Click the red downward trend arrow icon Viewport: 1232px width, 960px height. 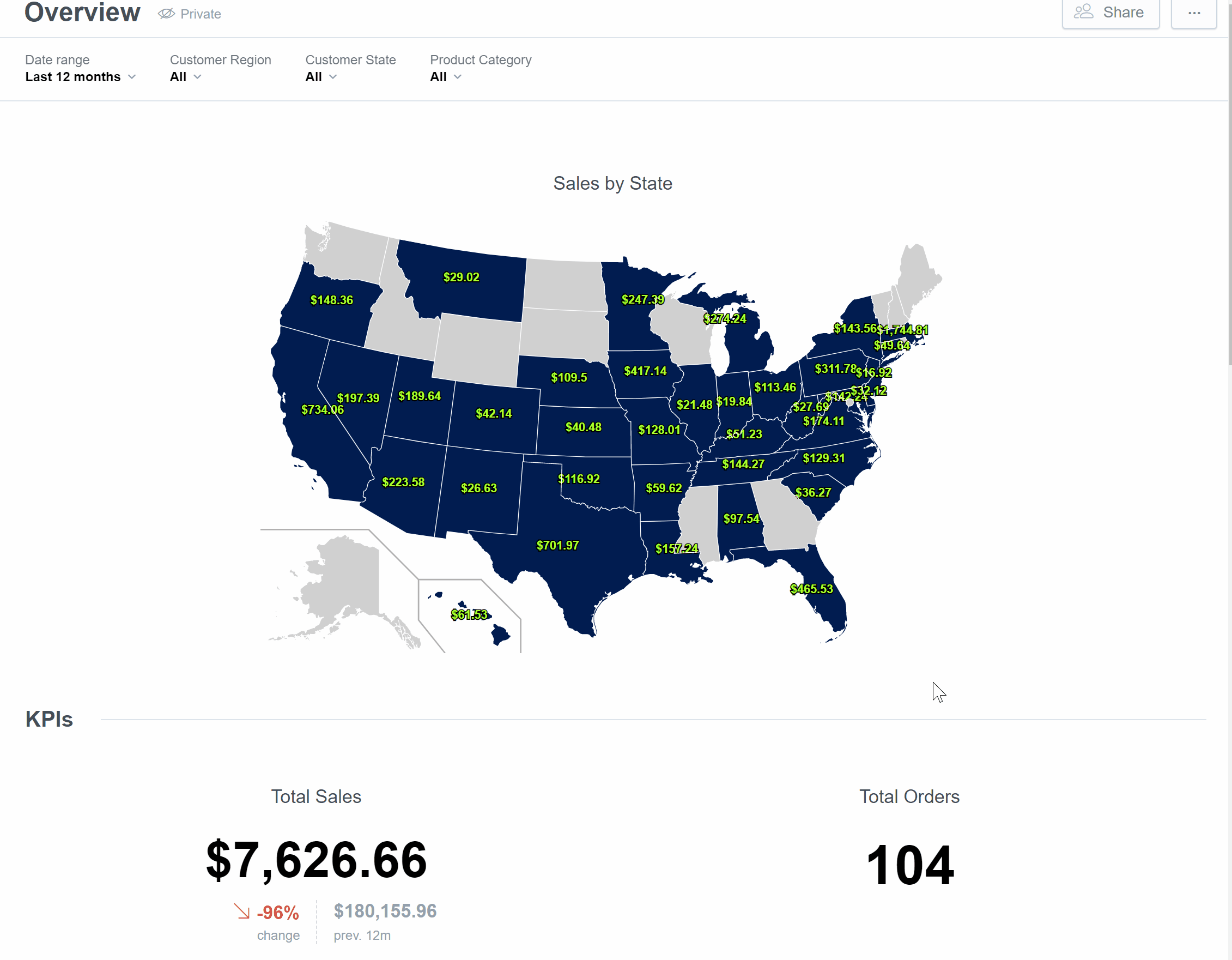242,911
